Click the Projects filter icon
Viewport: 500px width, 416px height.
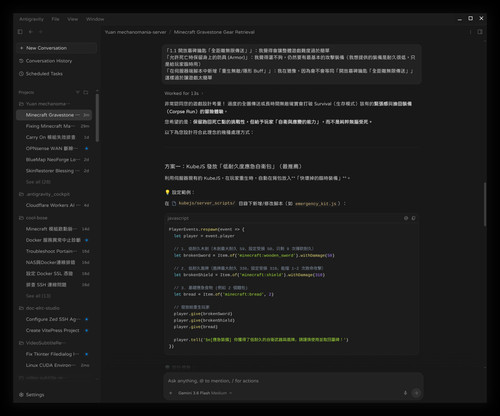(x=78, y=92)
